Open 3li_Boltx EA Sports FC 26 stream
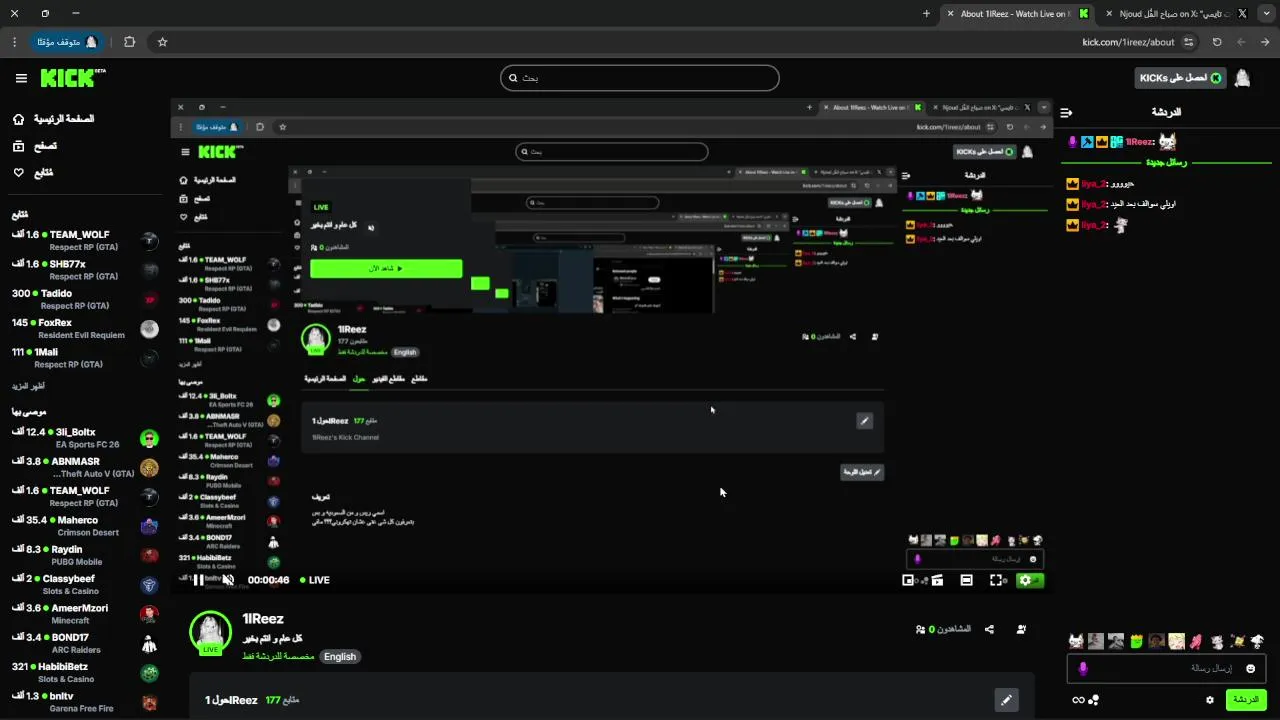Viewport: 1280px width, 720px height. pos(85,438)
